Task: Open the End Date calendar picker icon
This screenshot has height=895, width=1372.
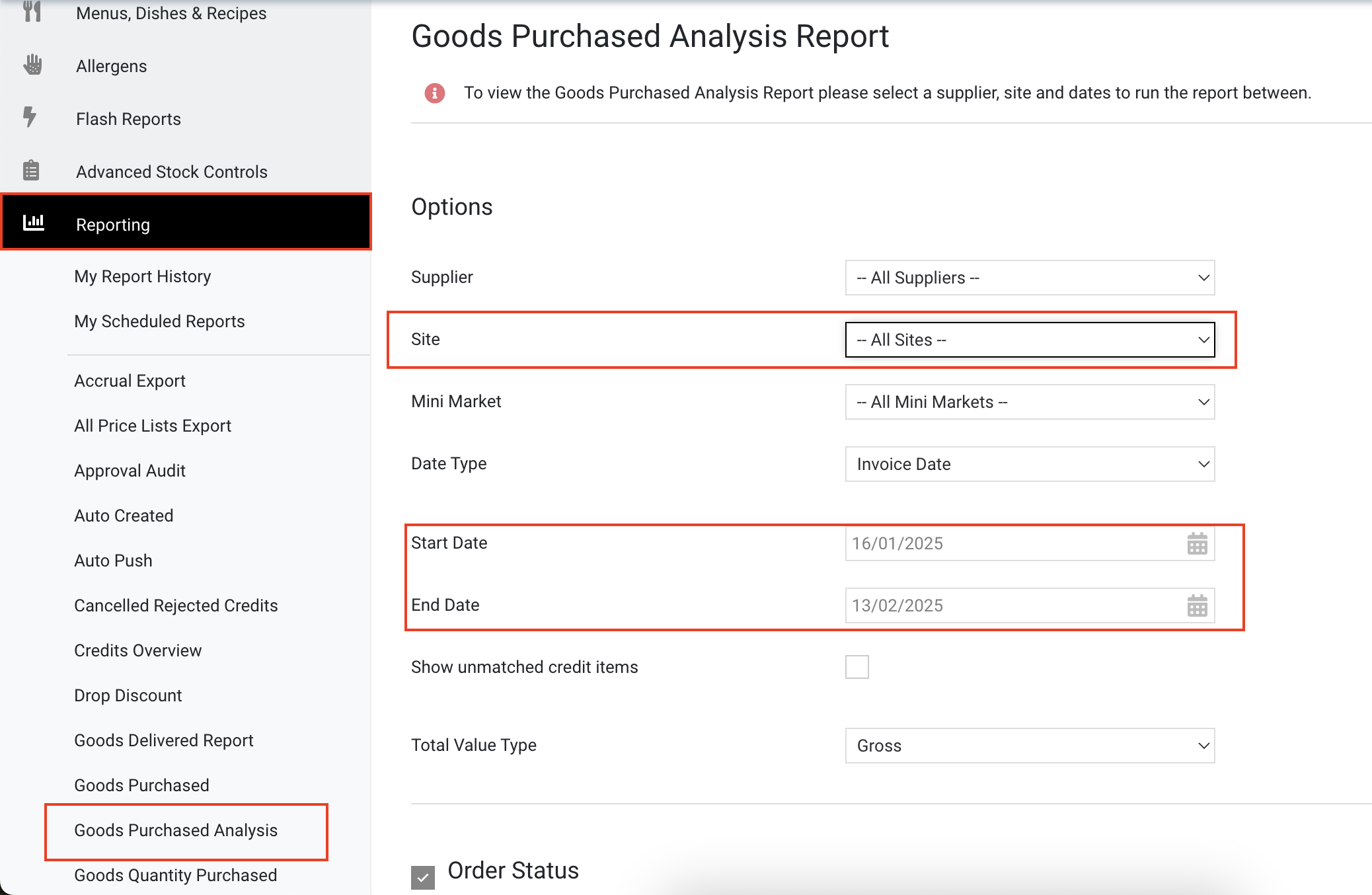Action: click(x=1197, y=605)
